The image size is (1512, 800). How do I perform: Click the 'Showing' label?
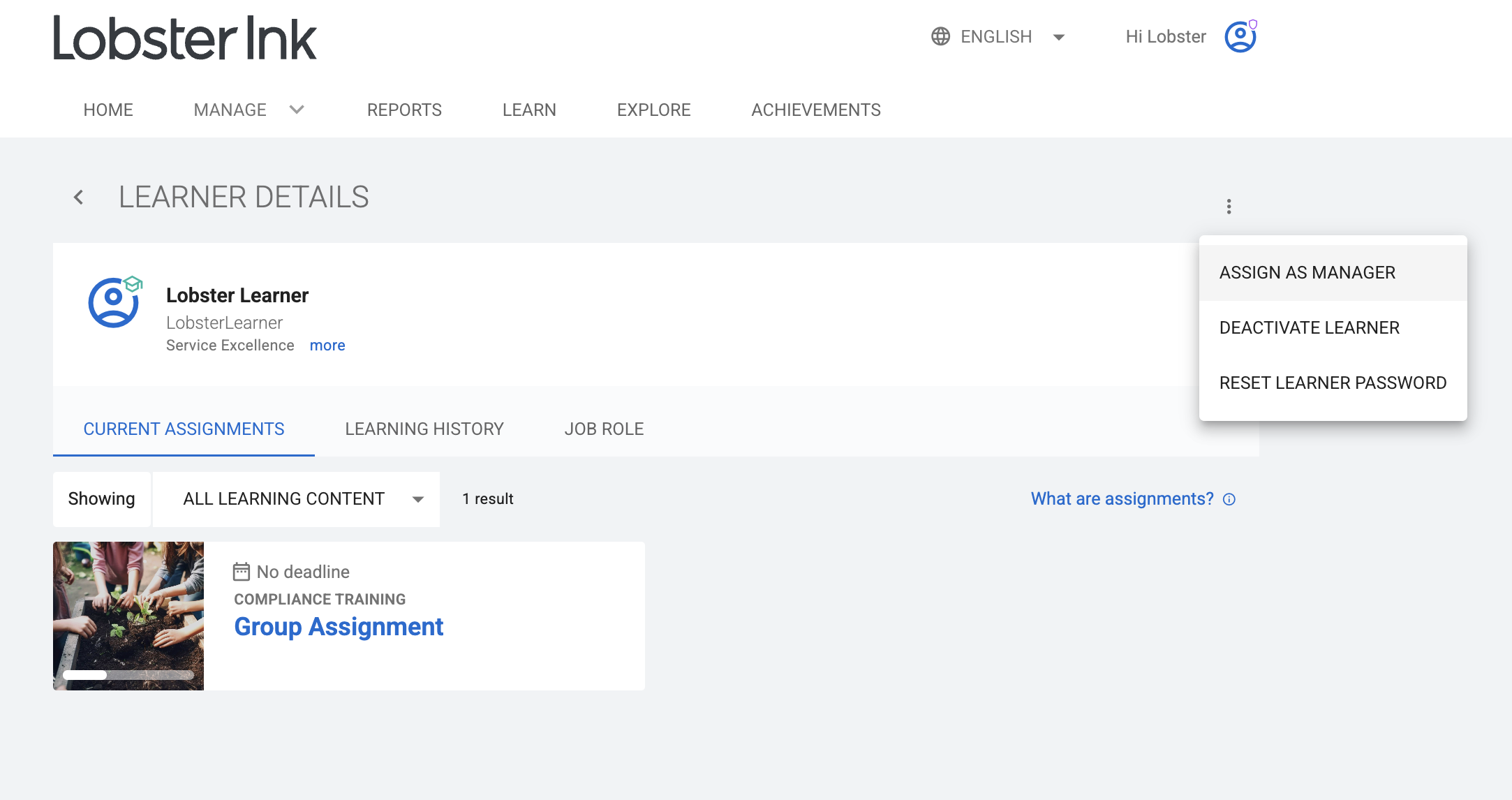click(x=101, y=499)
